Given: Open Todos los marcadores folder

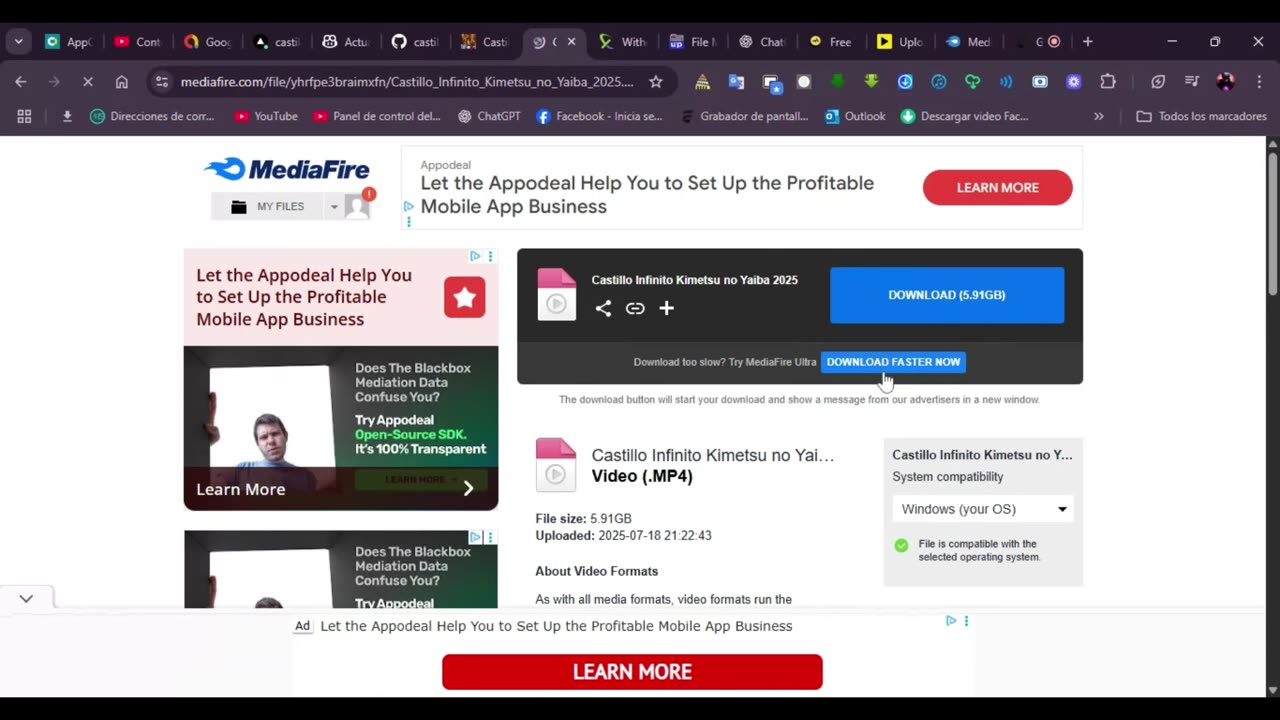Looking at the screenshot, I should [x=1202, y=116].
